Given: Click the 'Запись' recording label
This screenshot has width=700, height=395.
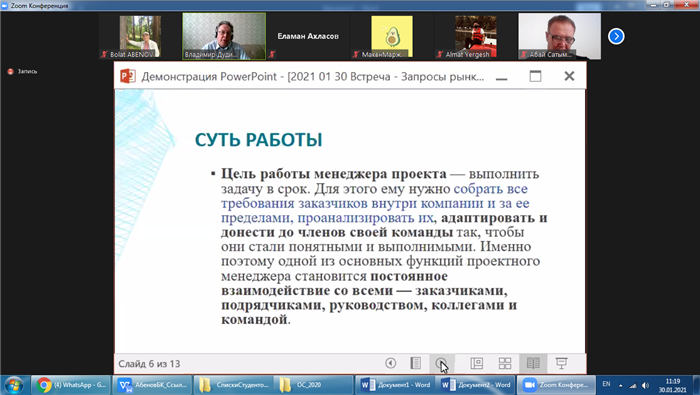Looking at the screenshot, I should click(27, 71).
